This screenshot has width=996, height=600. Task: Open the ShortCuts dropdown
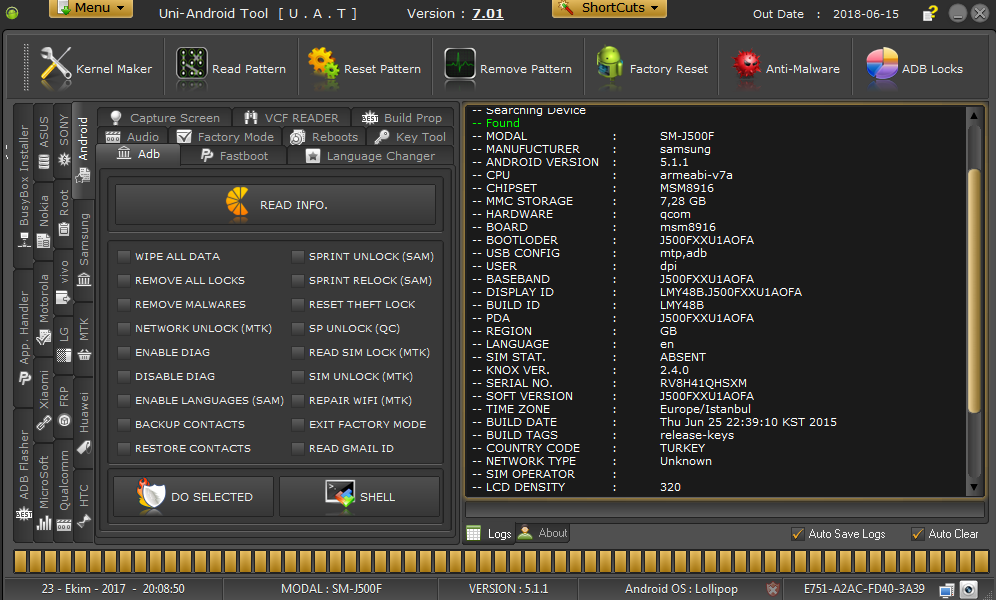(x=609, y=8)
